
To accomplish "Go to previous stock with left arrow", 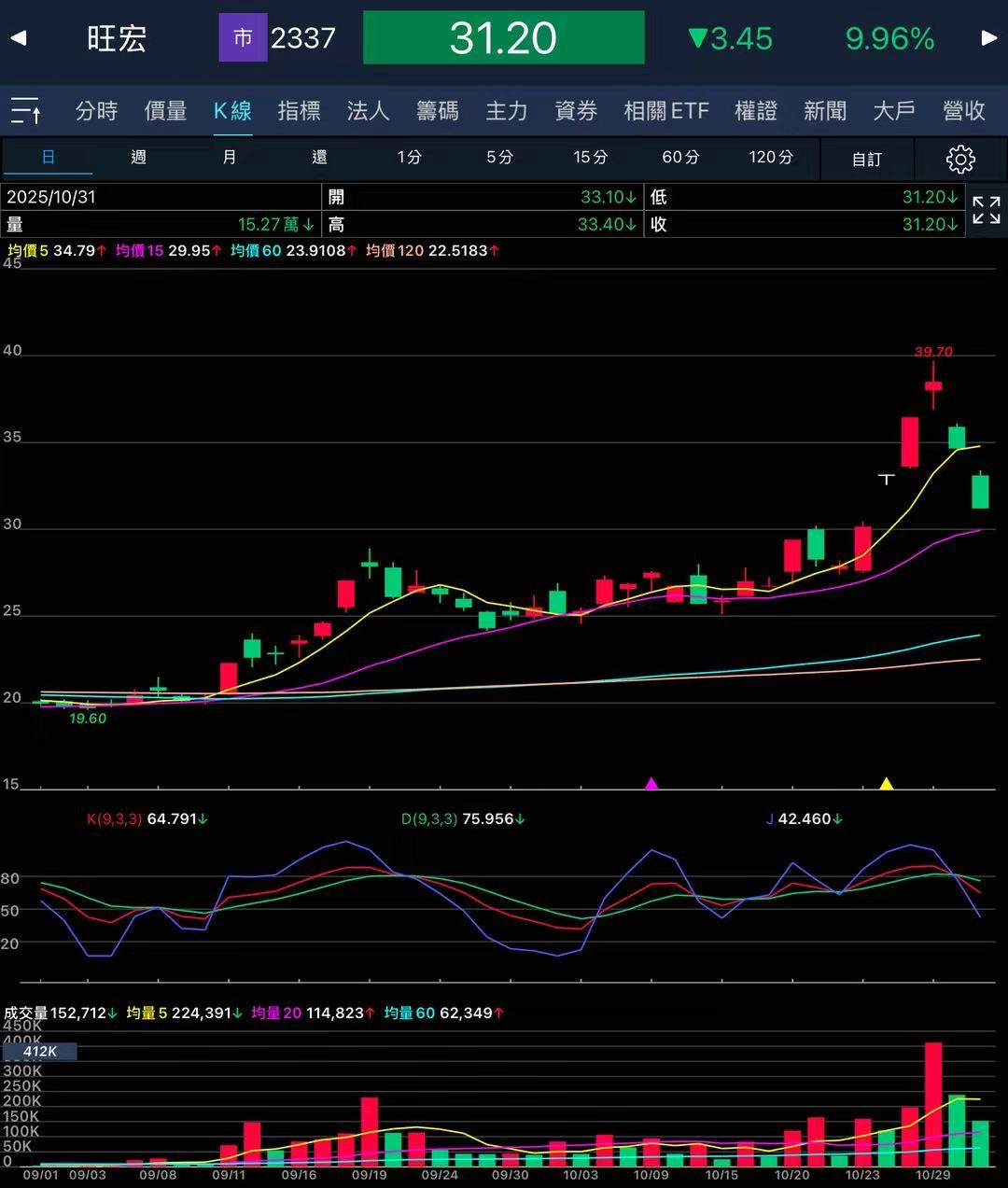I will (19, 38).
